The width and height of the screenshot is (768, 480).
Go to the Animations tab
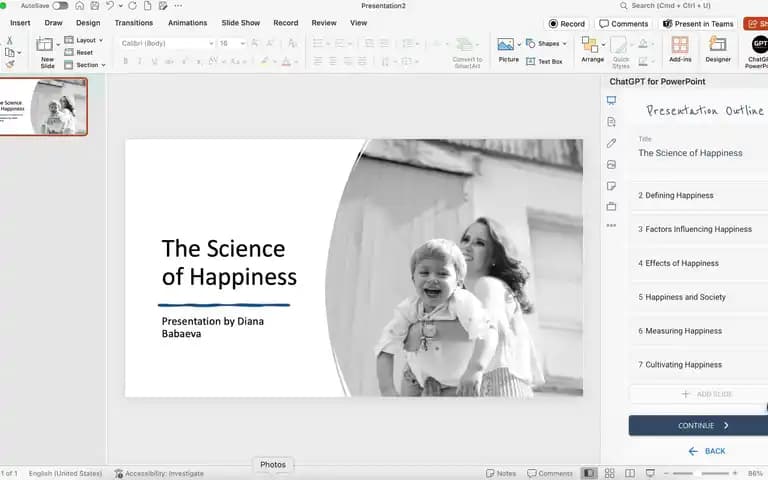click(188, 23)
